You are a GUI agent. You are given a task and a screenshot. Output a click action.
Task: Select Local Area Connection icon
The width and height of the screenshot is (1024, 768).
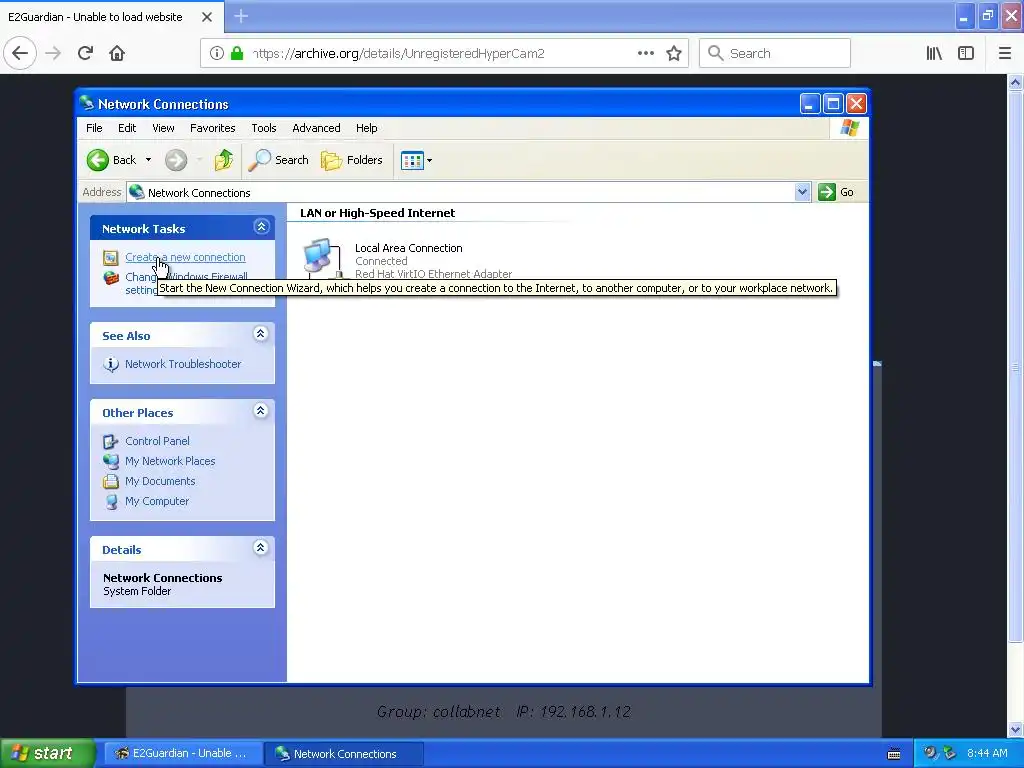click(x=323, y=258)
